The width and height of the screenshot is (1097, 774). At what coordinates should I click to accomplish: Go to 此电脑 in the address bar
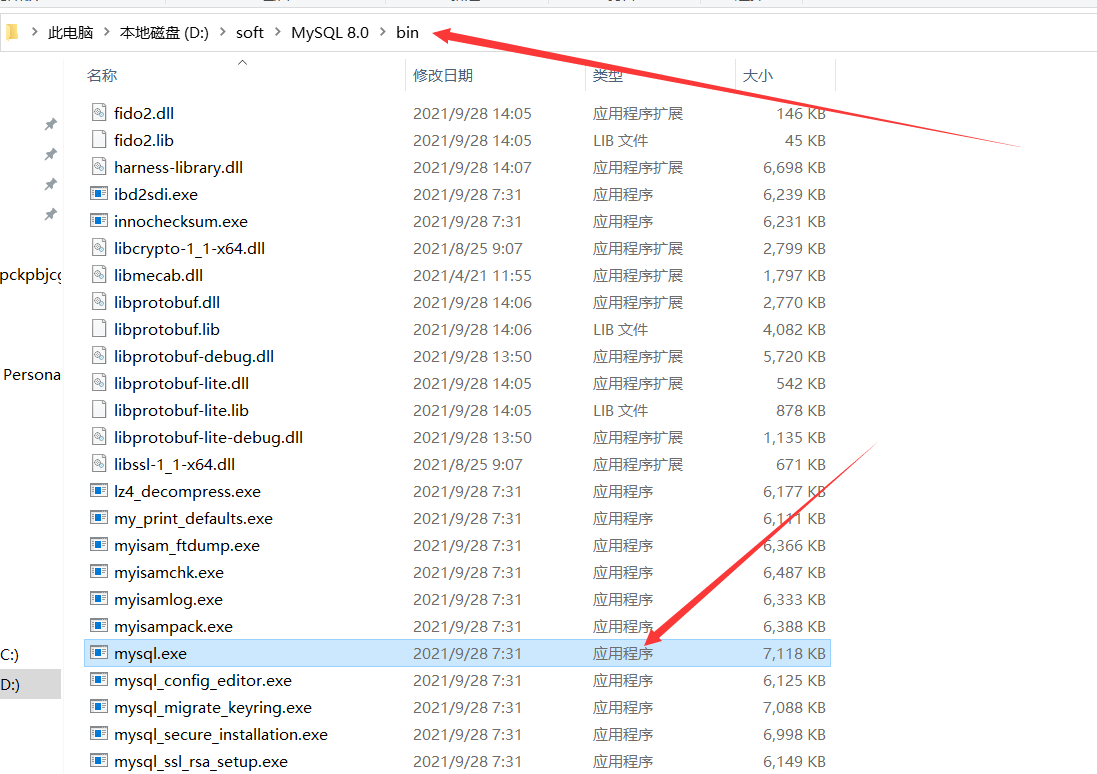[71, 32]
